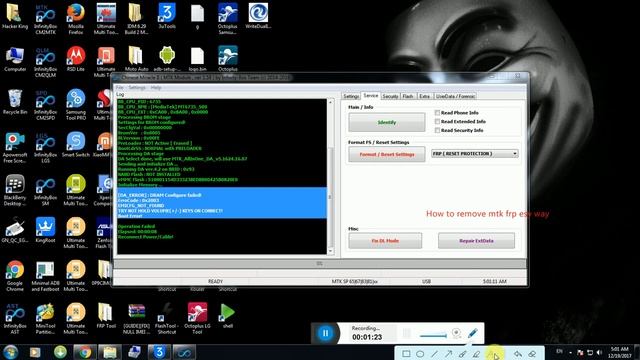Open the BlackBerry Desktop shortcut
This screenshot has width=640, height=360.
point(15,191)
